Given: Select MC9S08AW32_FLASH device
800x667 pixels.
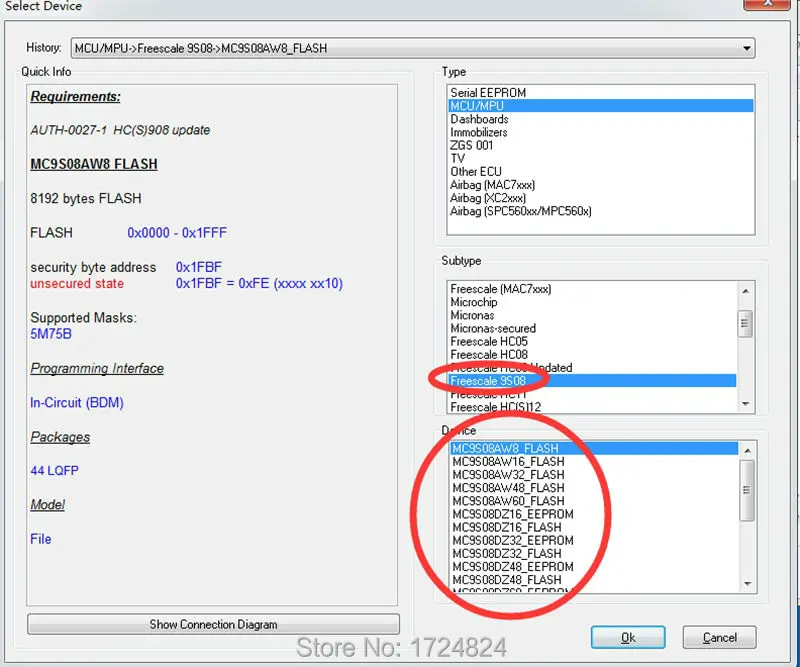Looking at the screenshot, I should click(x=594, y=475).
